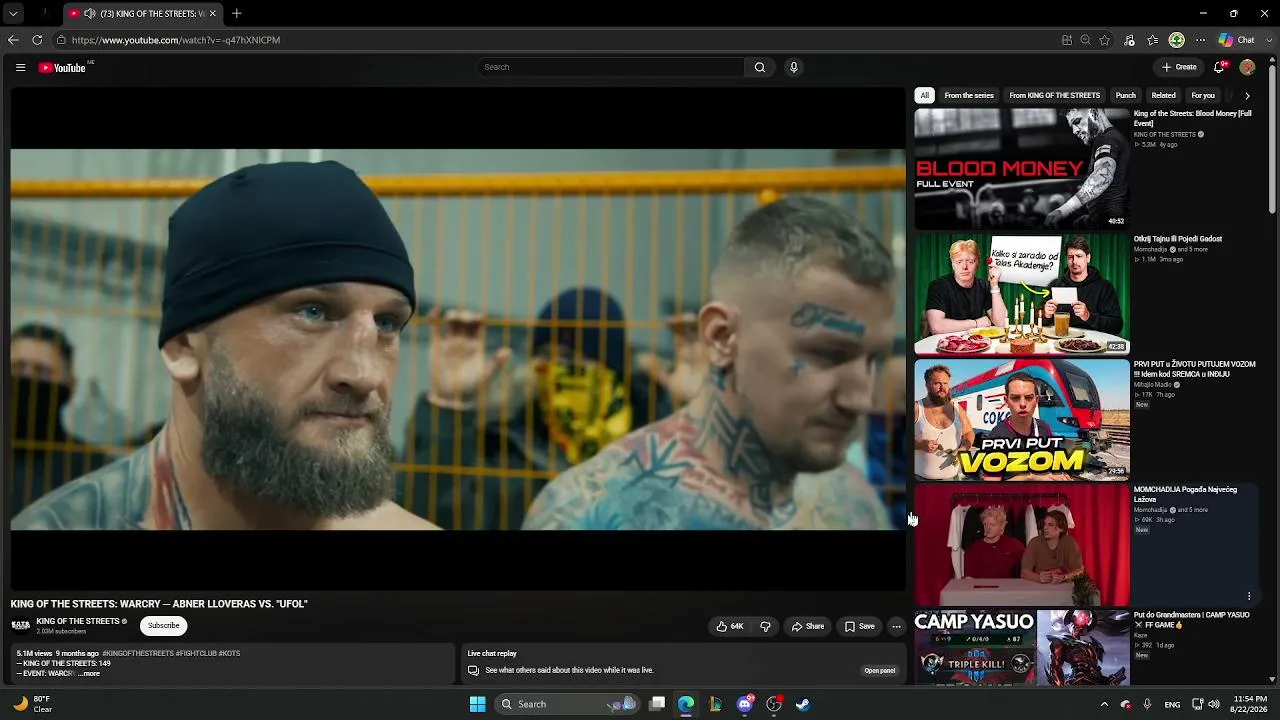Start voice search with microphone
Screen dimensions: 1280x720
794,67
